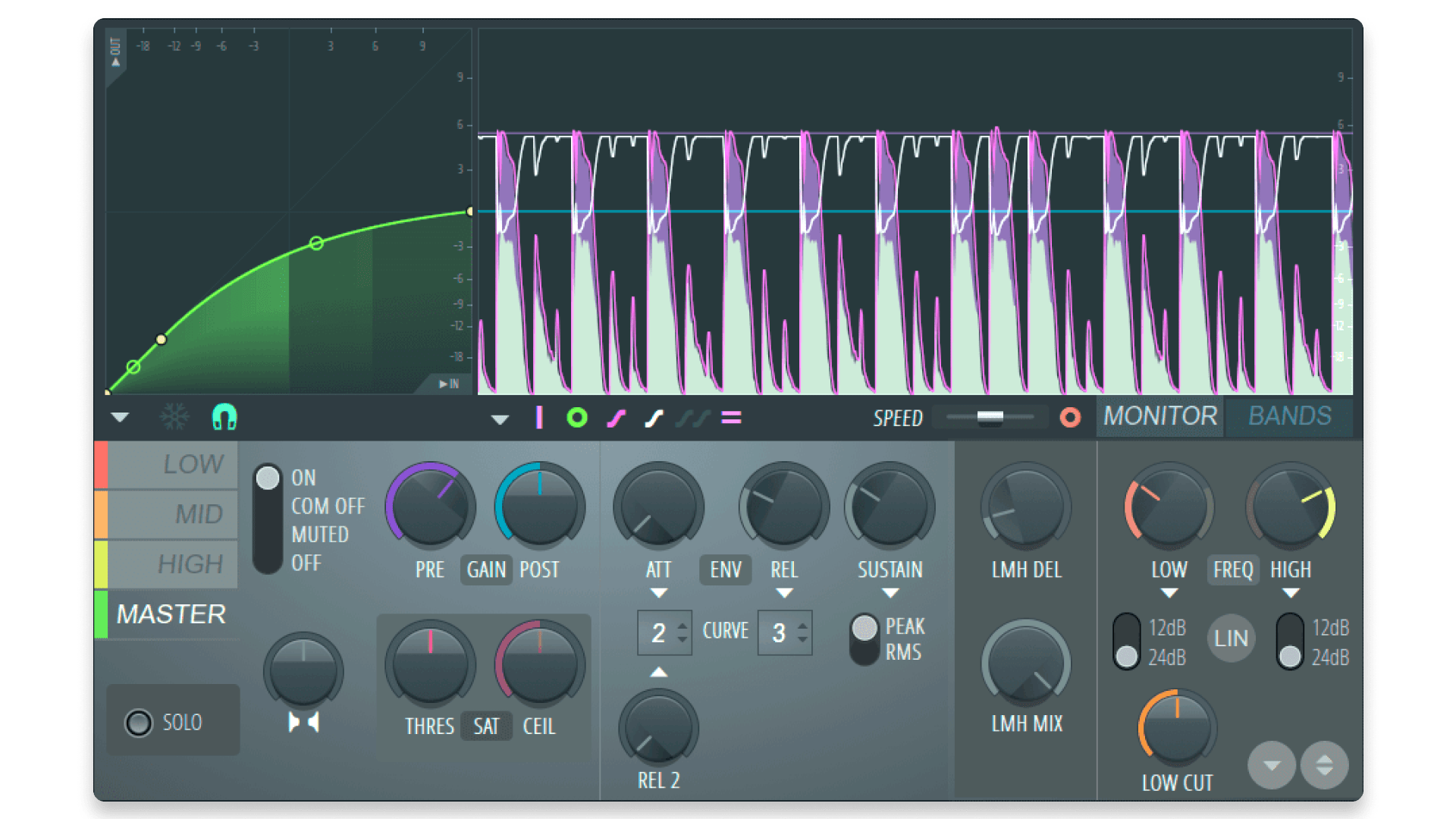Enable the SOLO radio button
The image size is (1456, 819).
click(139, 723)
